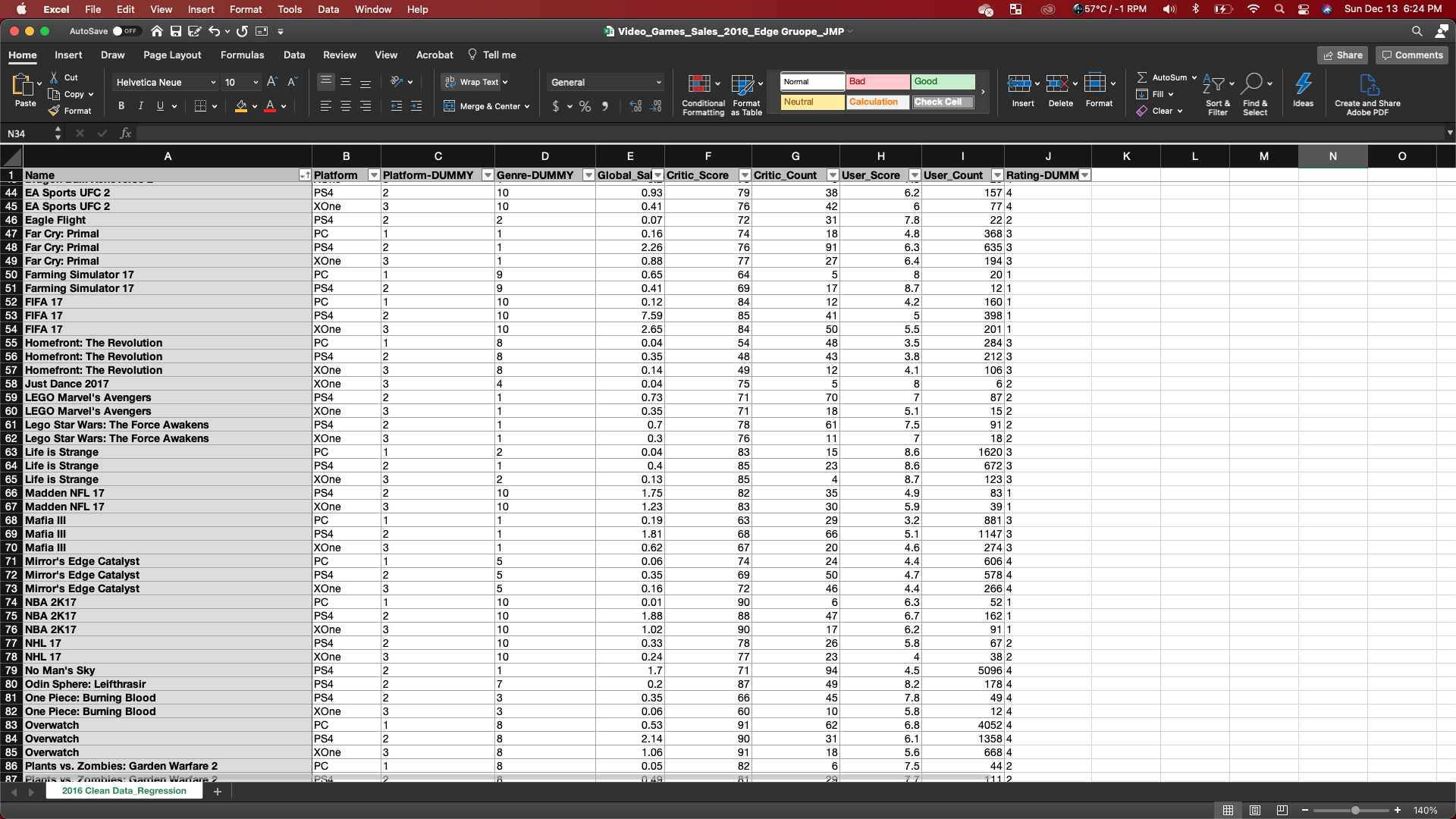The image size is (1456, 819).
Task: Click the Insert cells icon
Action: pos(1018,84)
